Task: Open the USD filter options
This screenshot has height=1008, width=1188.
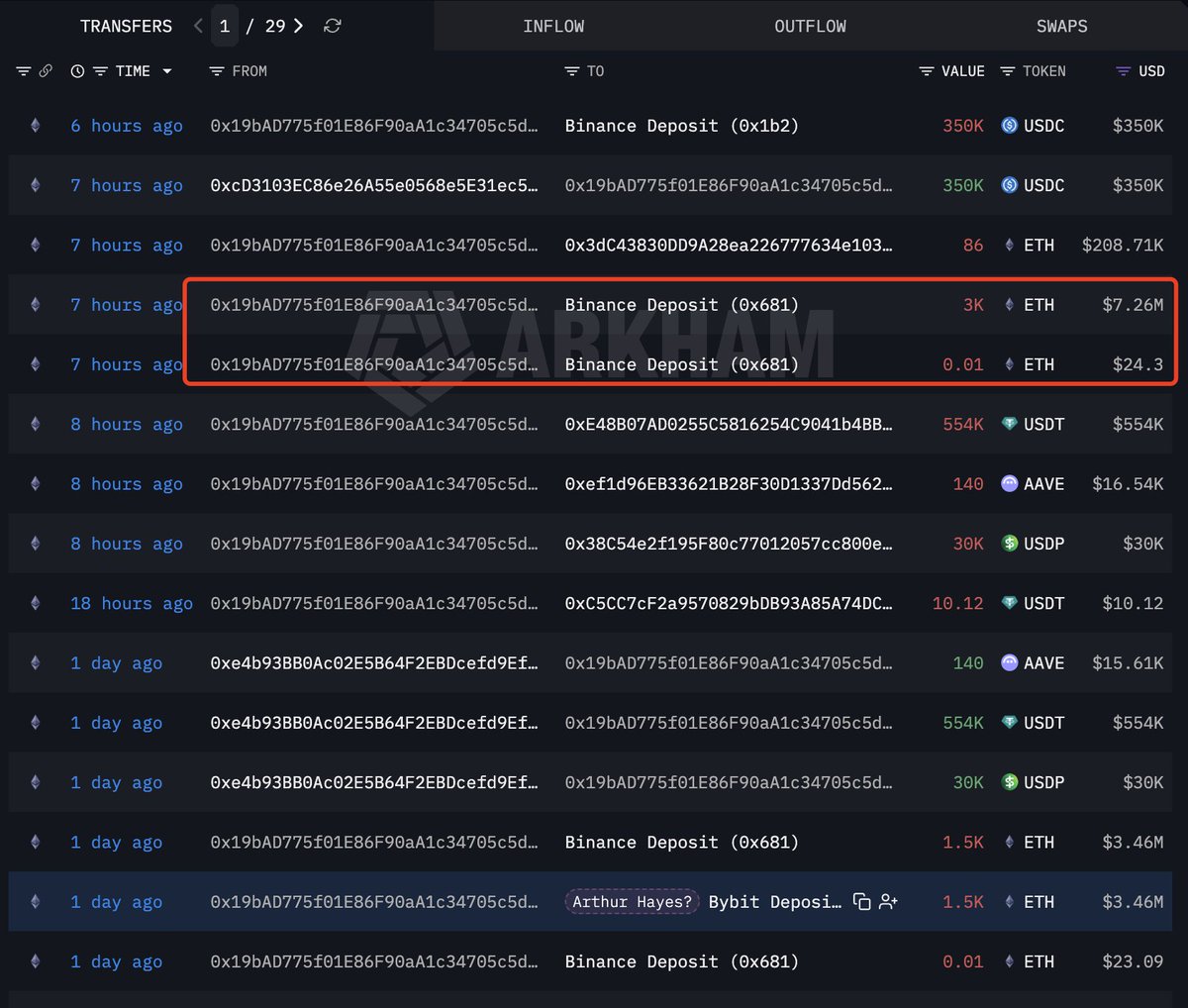Action: coord(1123,71)
